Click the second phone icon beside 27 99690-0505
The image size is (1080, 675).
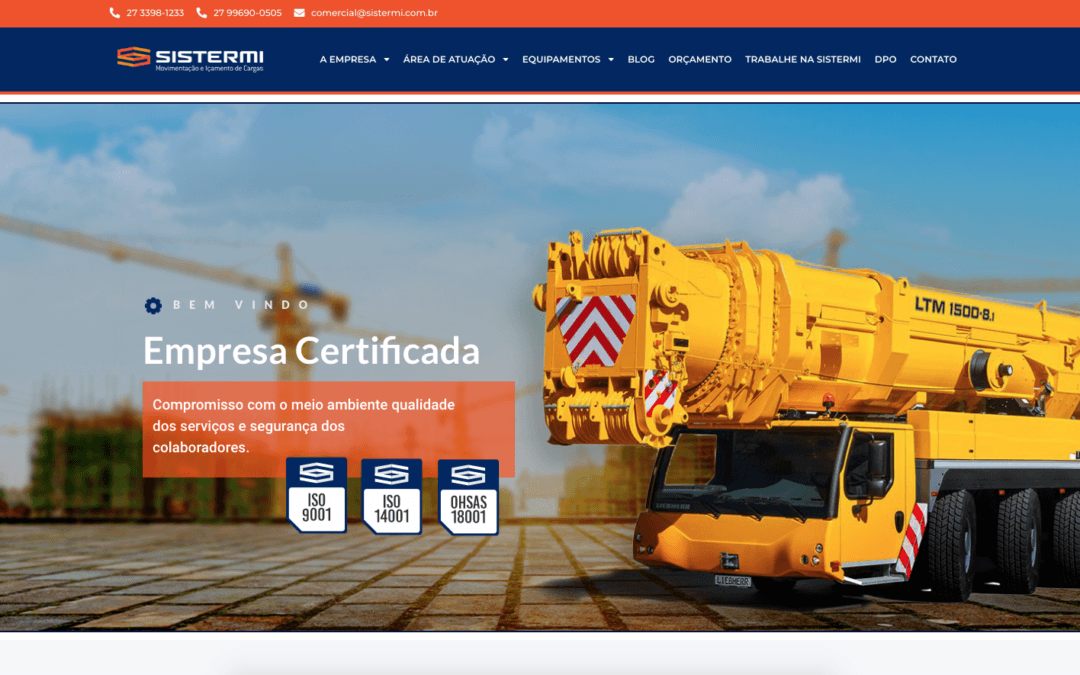202,13
